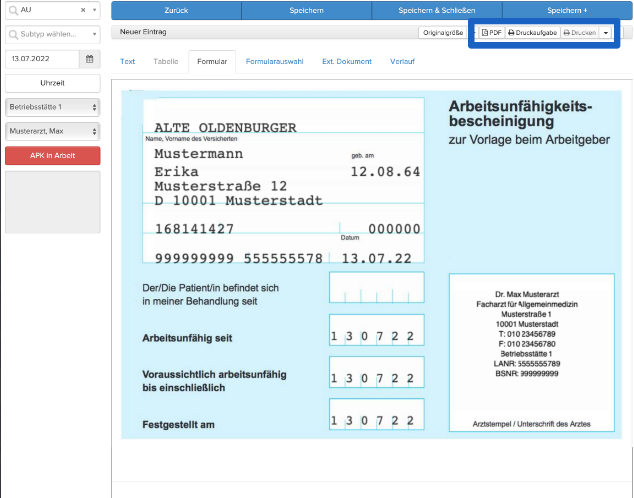Open the Betriebsstätte 1 selector
634x498 pixels.
click(53, 107)
